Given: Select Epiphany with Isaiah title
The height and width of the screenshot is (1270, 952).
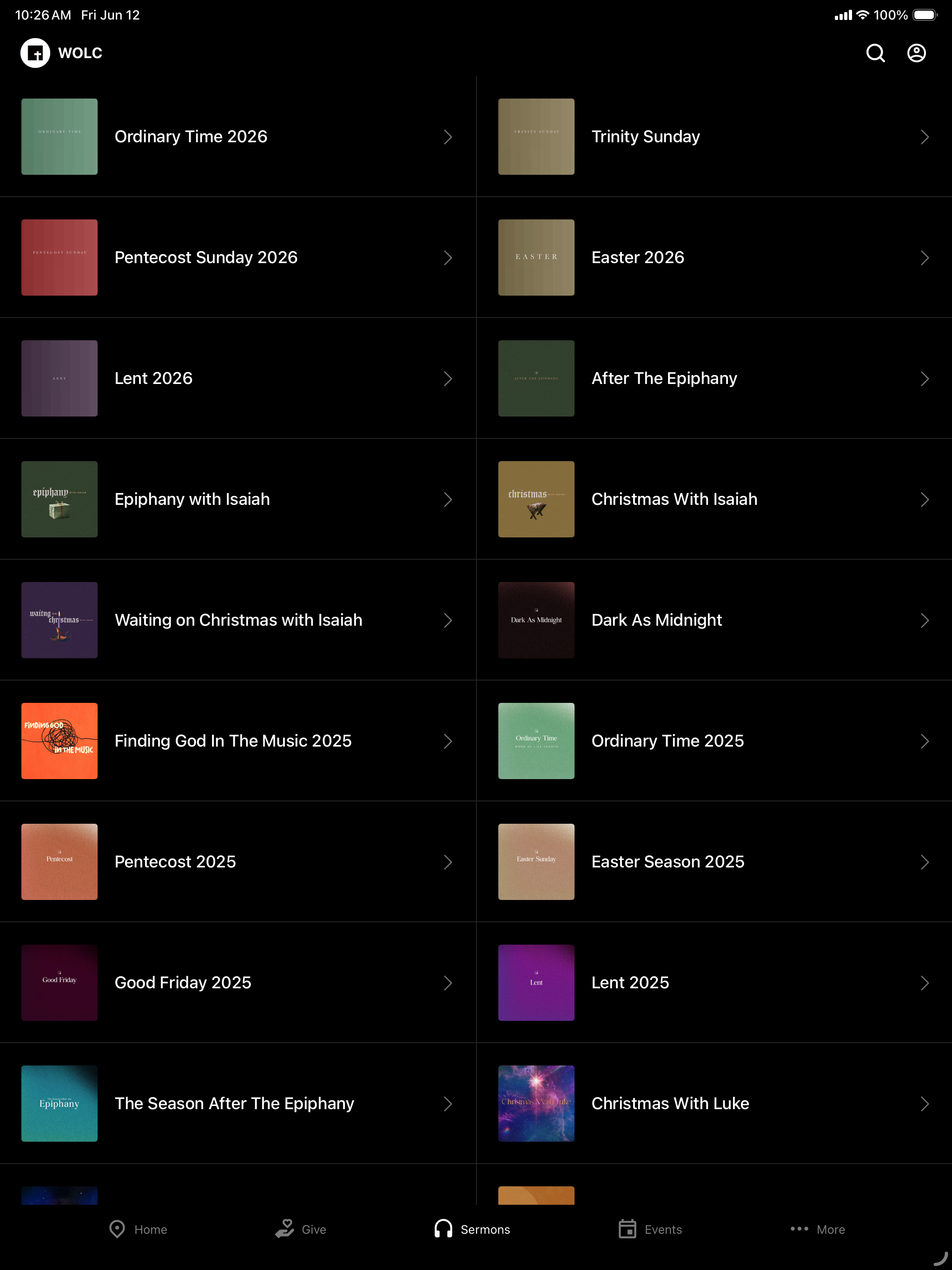Looking at the screenshot, I should point(192,500).
